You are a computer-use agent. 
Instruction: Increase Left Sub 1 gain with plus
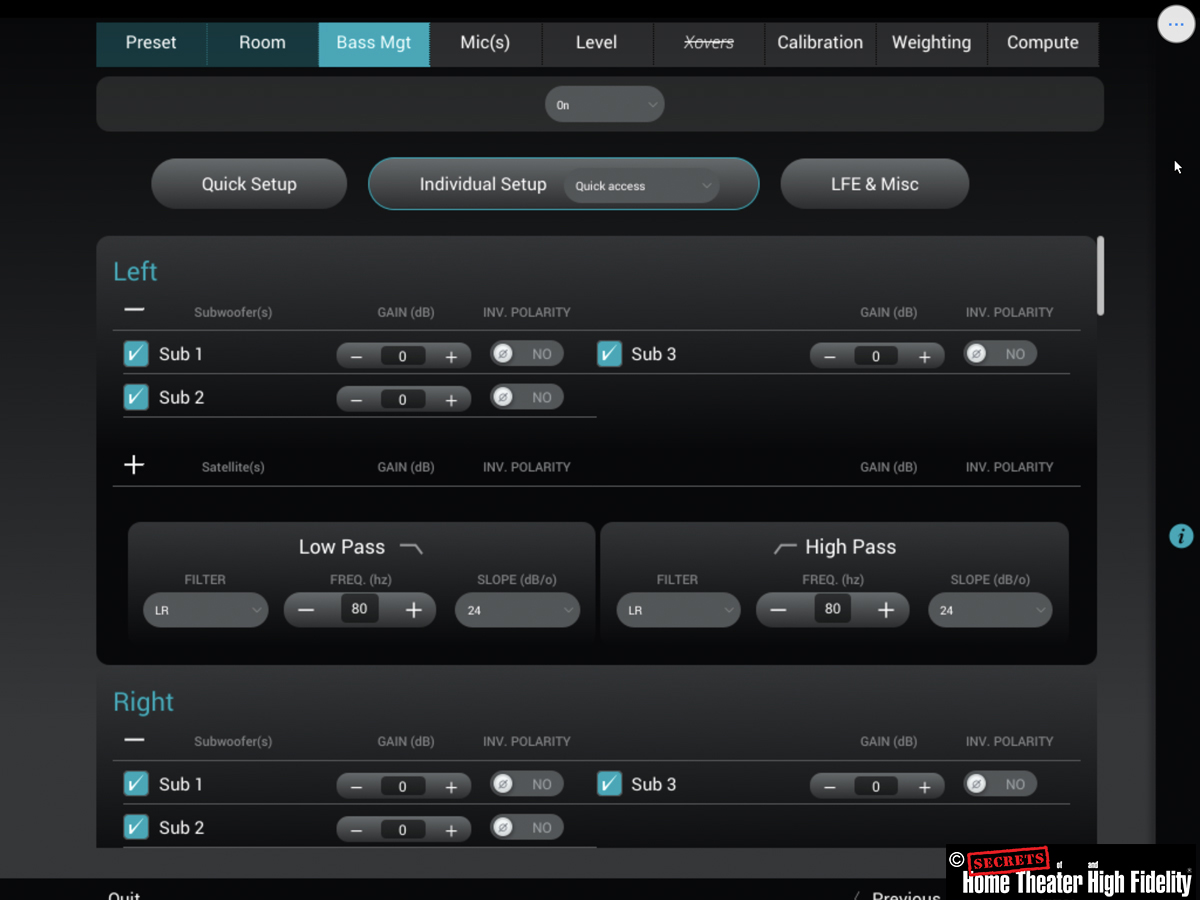451,356
